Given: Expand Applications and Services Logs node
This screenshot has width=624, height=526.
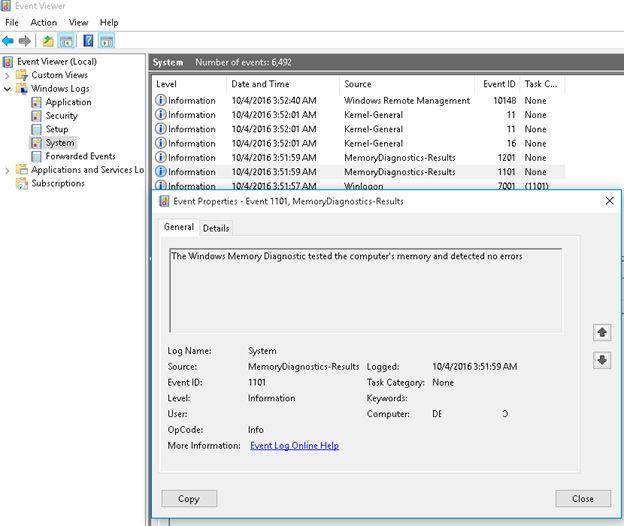Looking at the screenshot, I should click(8, 170).
